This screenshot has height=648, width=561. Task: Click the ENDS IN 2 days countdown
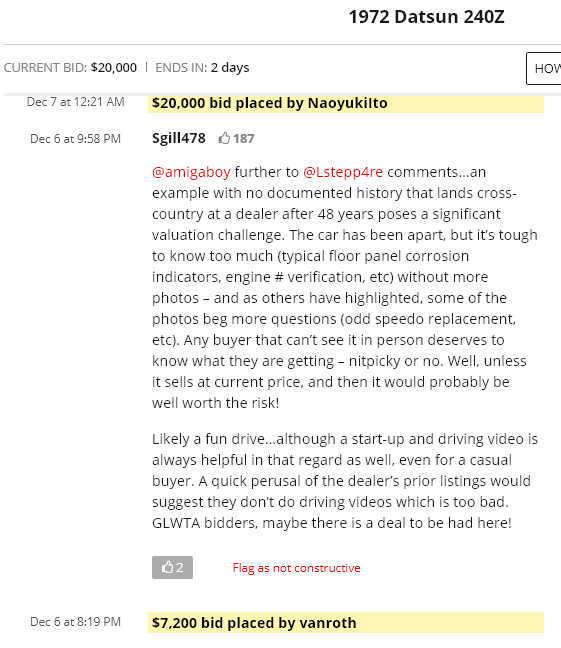[x=202, y=67]
